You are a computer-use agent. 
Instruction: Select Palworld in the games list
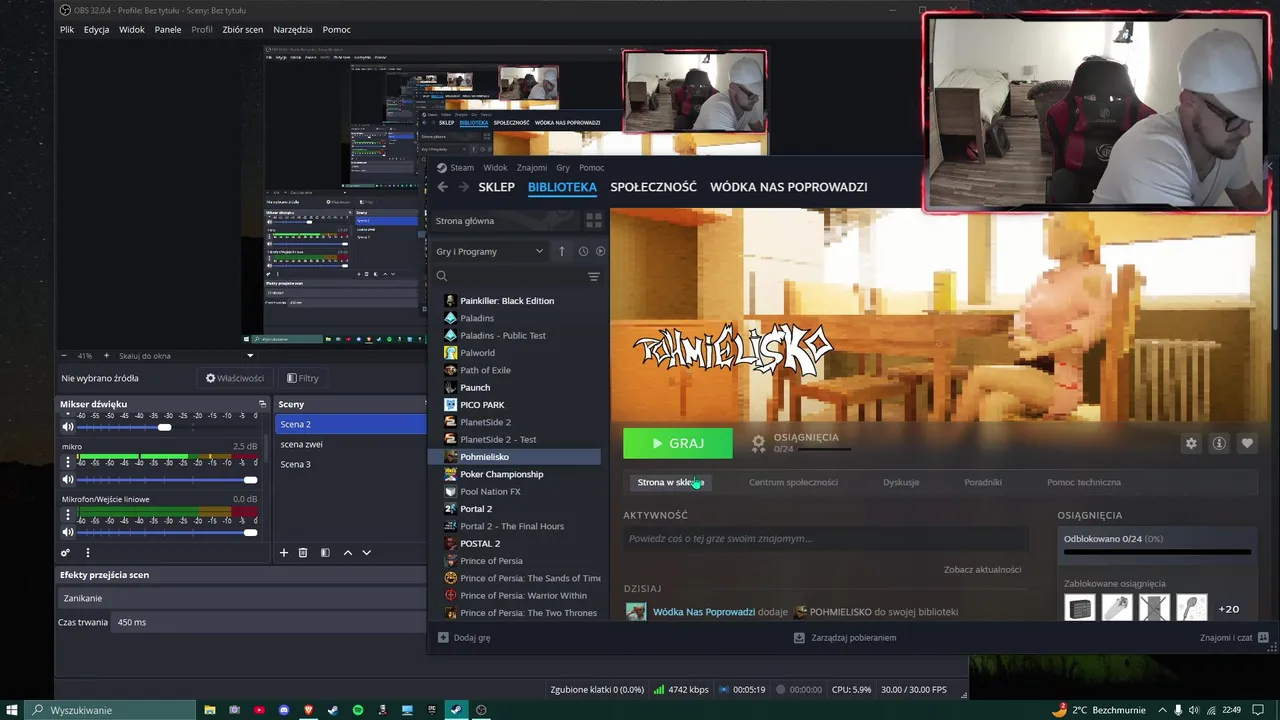514,353
